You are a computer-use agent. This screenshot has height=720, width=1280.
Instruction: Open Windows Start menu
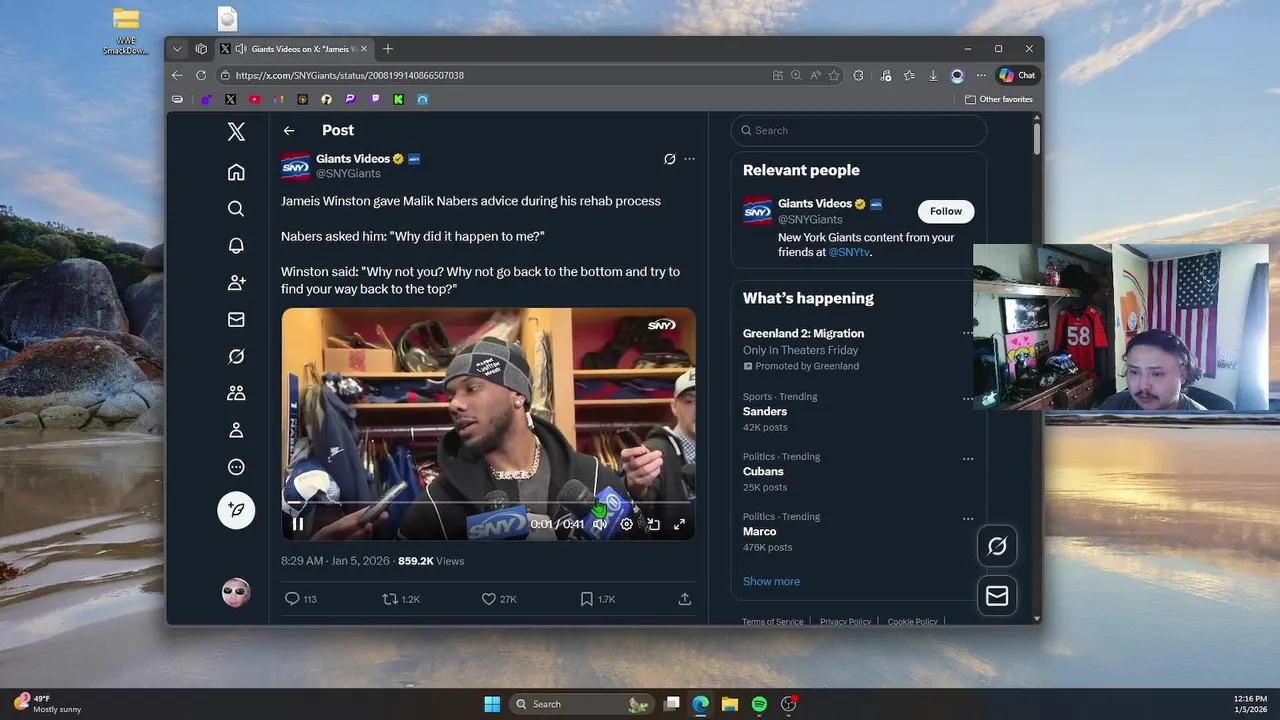492,704
